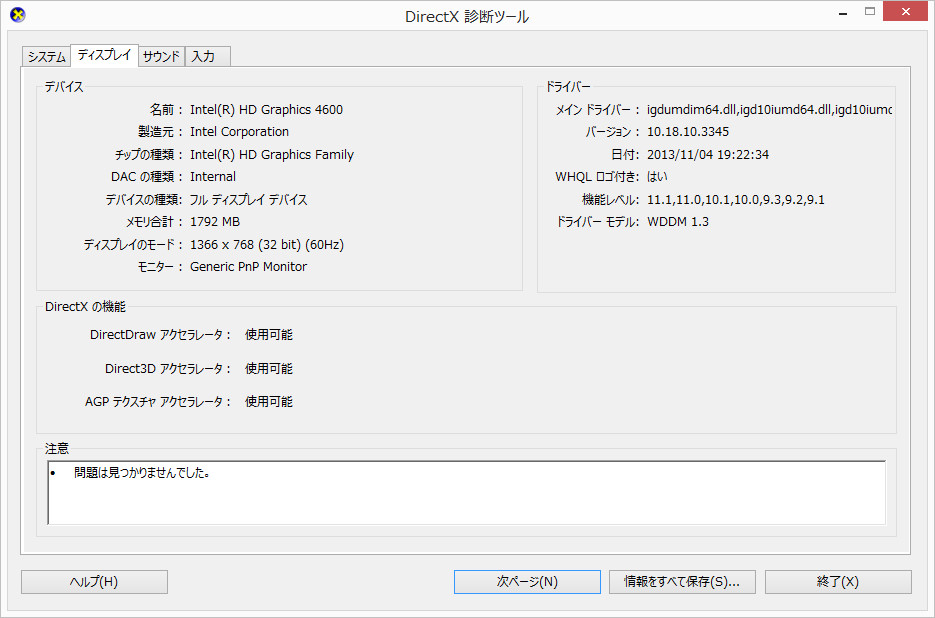Click the DirectDraw accelerator 使用可能 status
Image resolution: width=935 pixels, height=618 pixels.
click(x=268, y=335)
